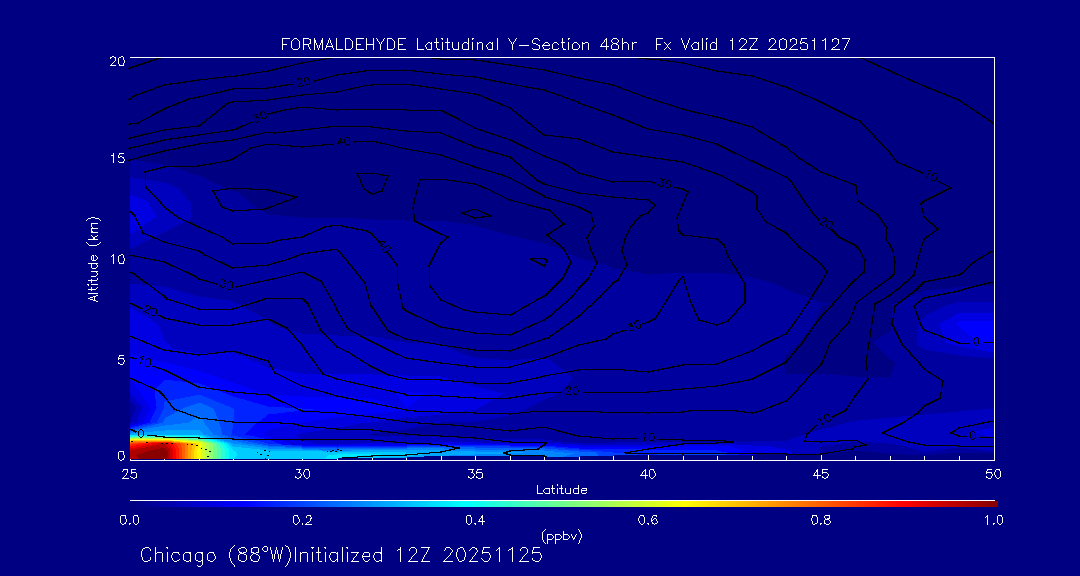Select the "Altitude (km)" vertical axis label
This screenshot has width=1080, height=576.
[x=94, y=259]
